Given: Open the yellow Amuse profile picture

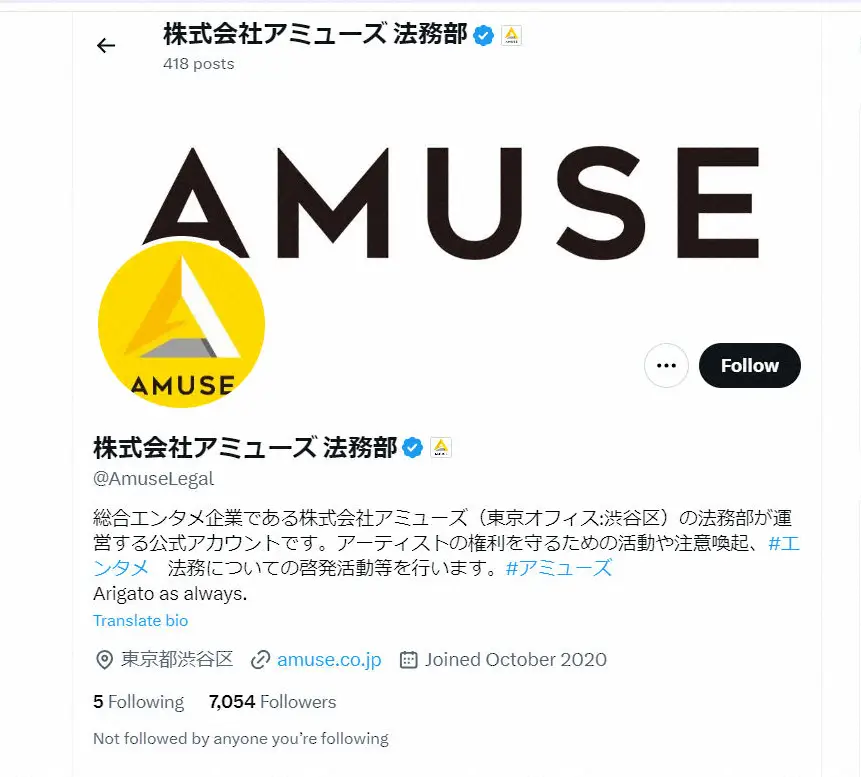Looking at the screenshot, I should coord(181,325).
